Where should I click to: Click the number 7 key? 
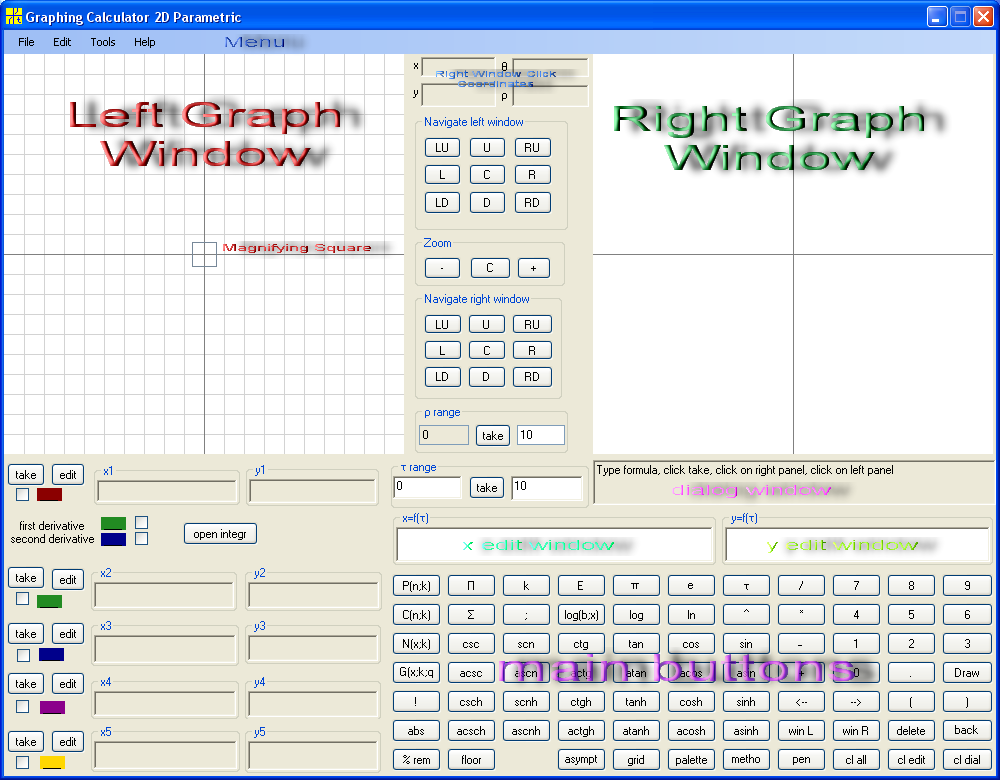pyautogui.click(x=856, y=585)
